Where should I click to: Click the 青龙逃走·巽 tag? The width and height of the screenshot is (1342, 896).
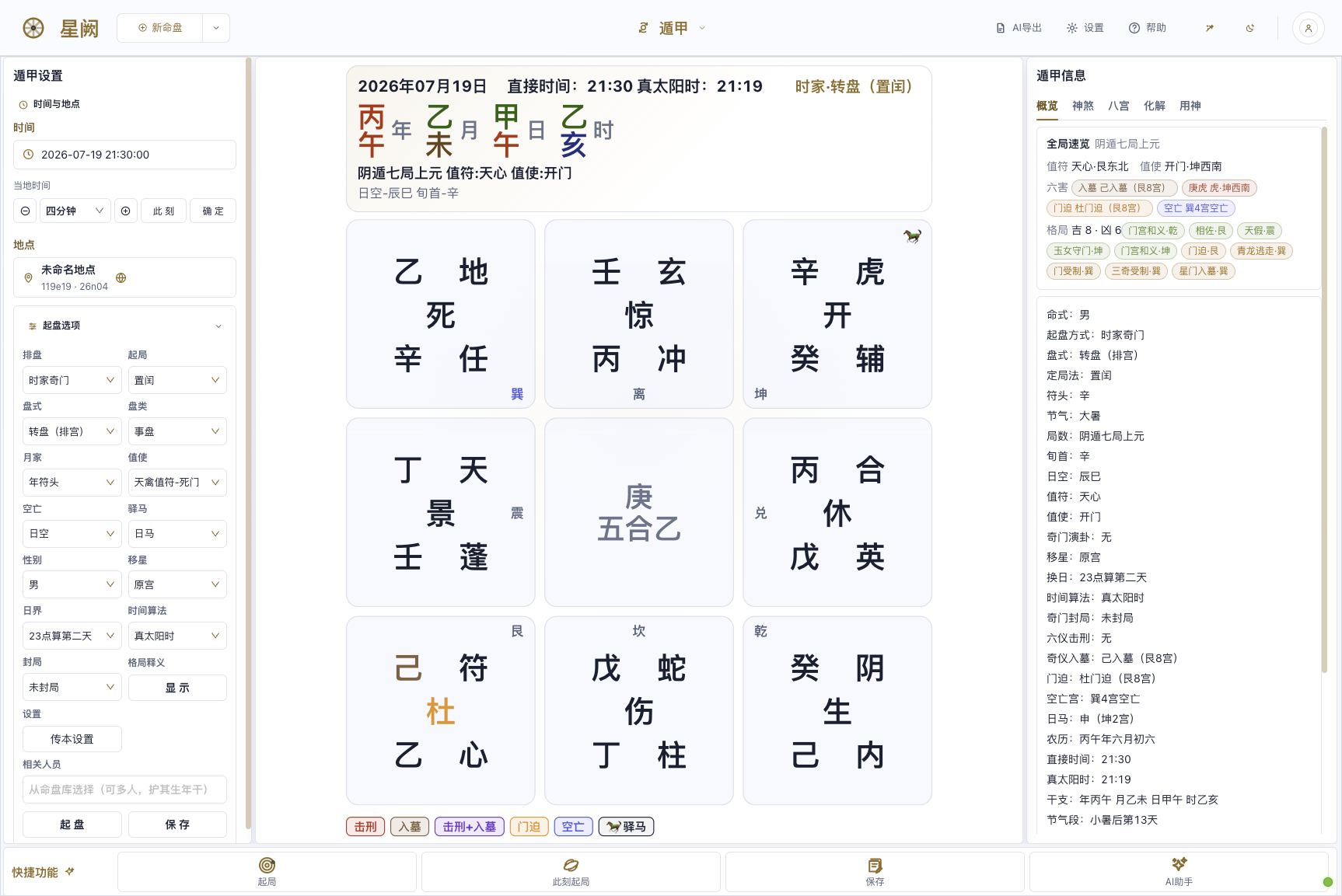[x=1261, y=251]
